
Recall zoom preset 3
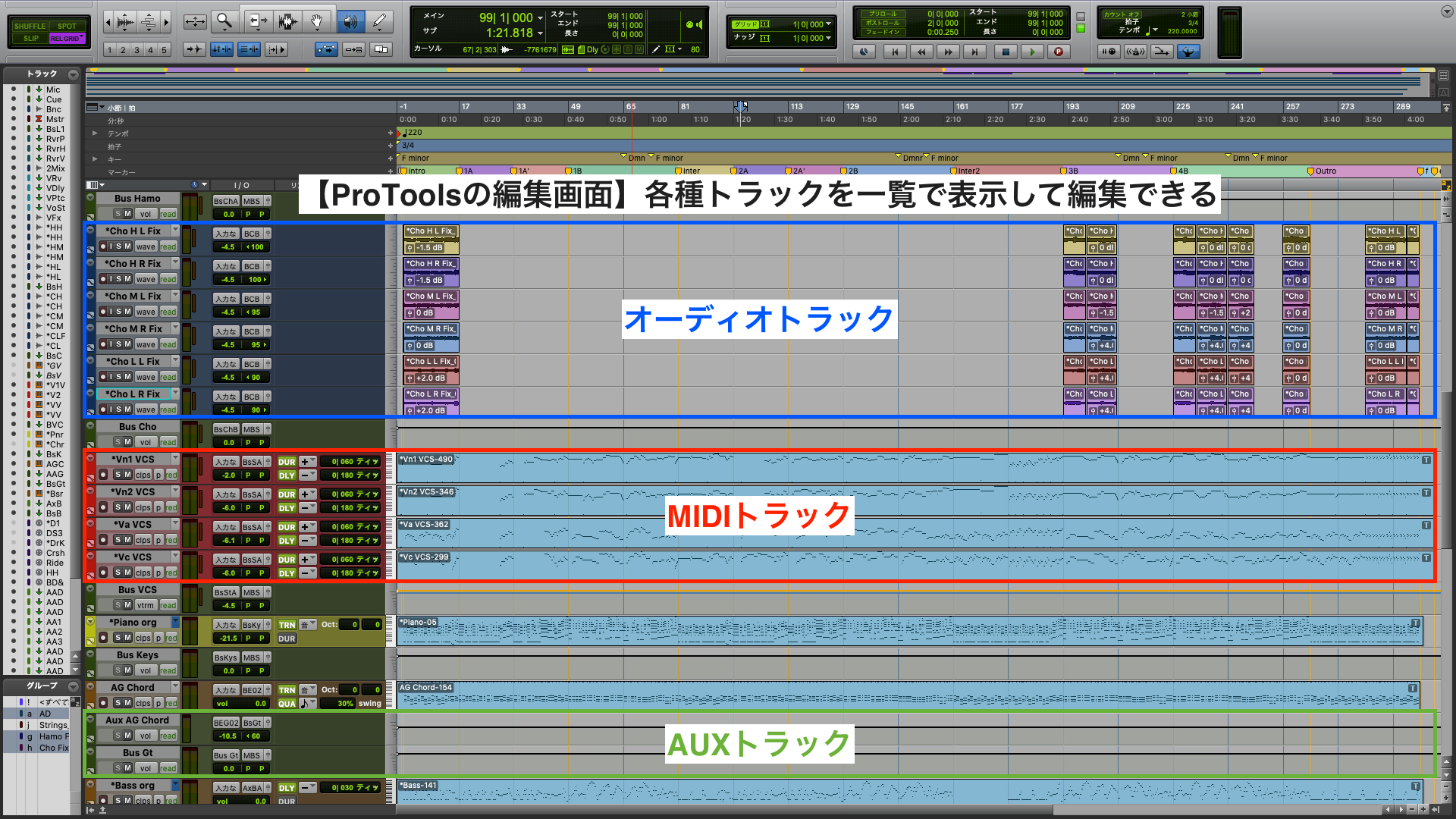click(x=136, y=50)
